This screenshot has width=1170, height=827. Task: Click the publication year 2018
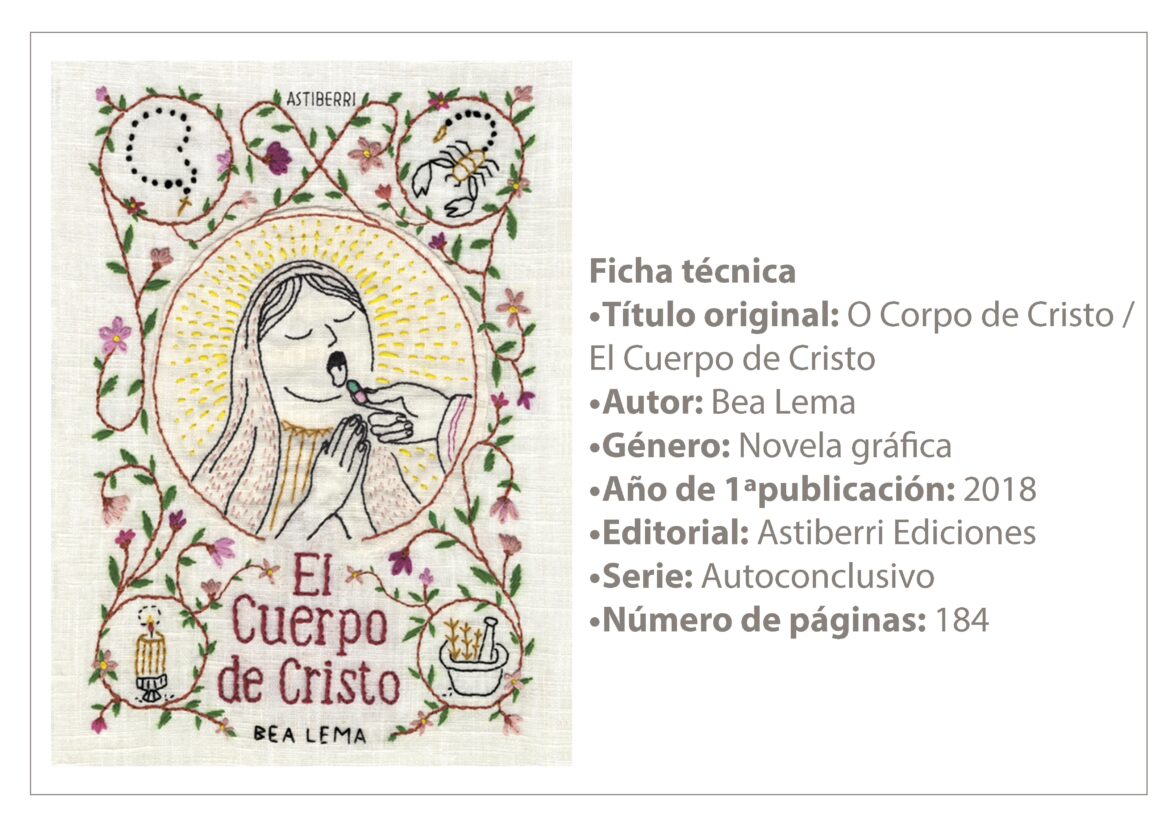1000,490
